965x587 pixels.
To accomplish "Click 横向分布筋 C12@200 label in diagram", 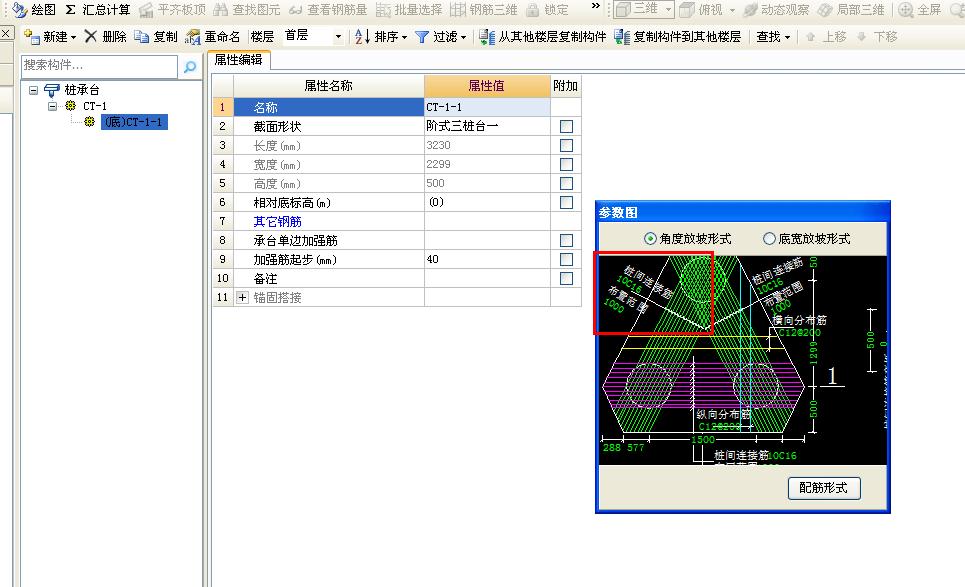I will [x=800, y=327].
